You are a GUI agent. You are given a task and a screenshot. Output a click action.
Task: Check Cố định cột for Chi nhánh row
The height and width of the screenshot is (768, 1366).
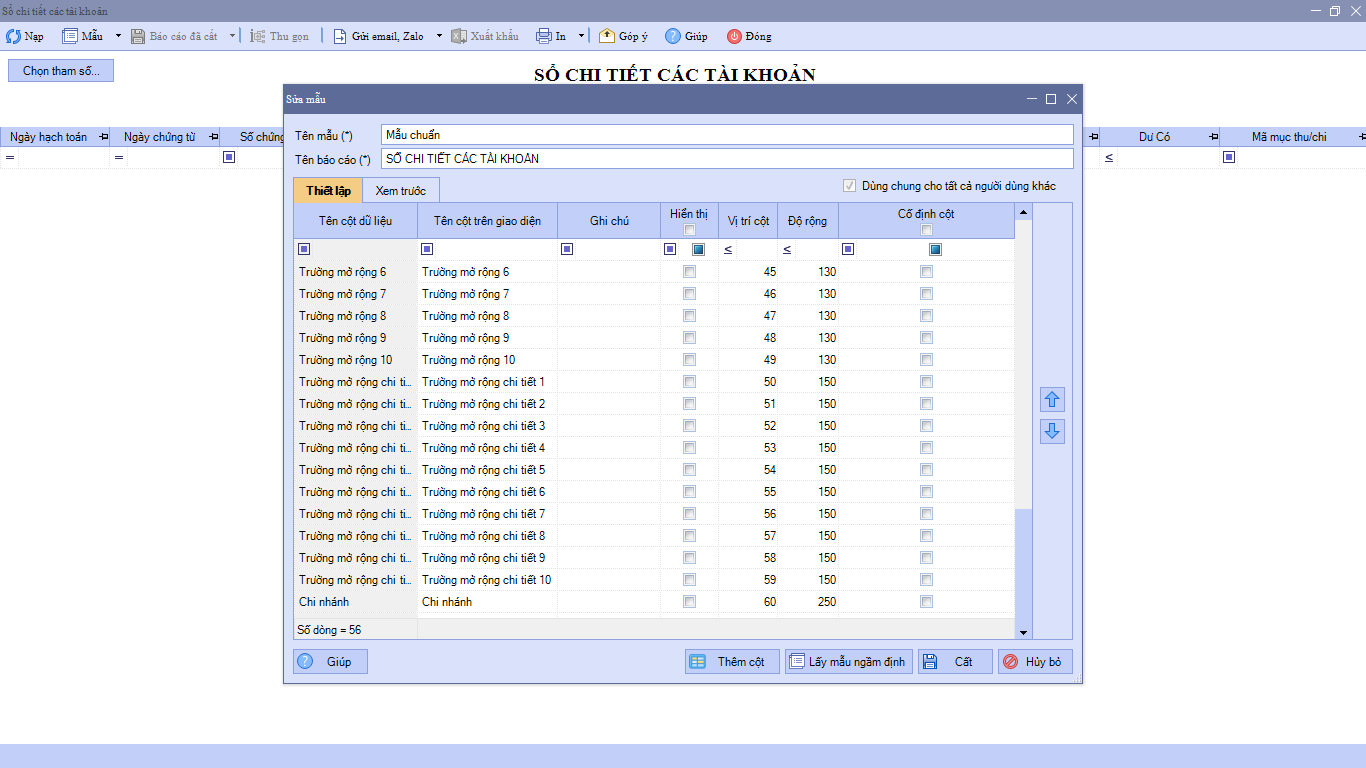[926, 602]
